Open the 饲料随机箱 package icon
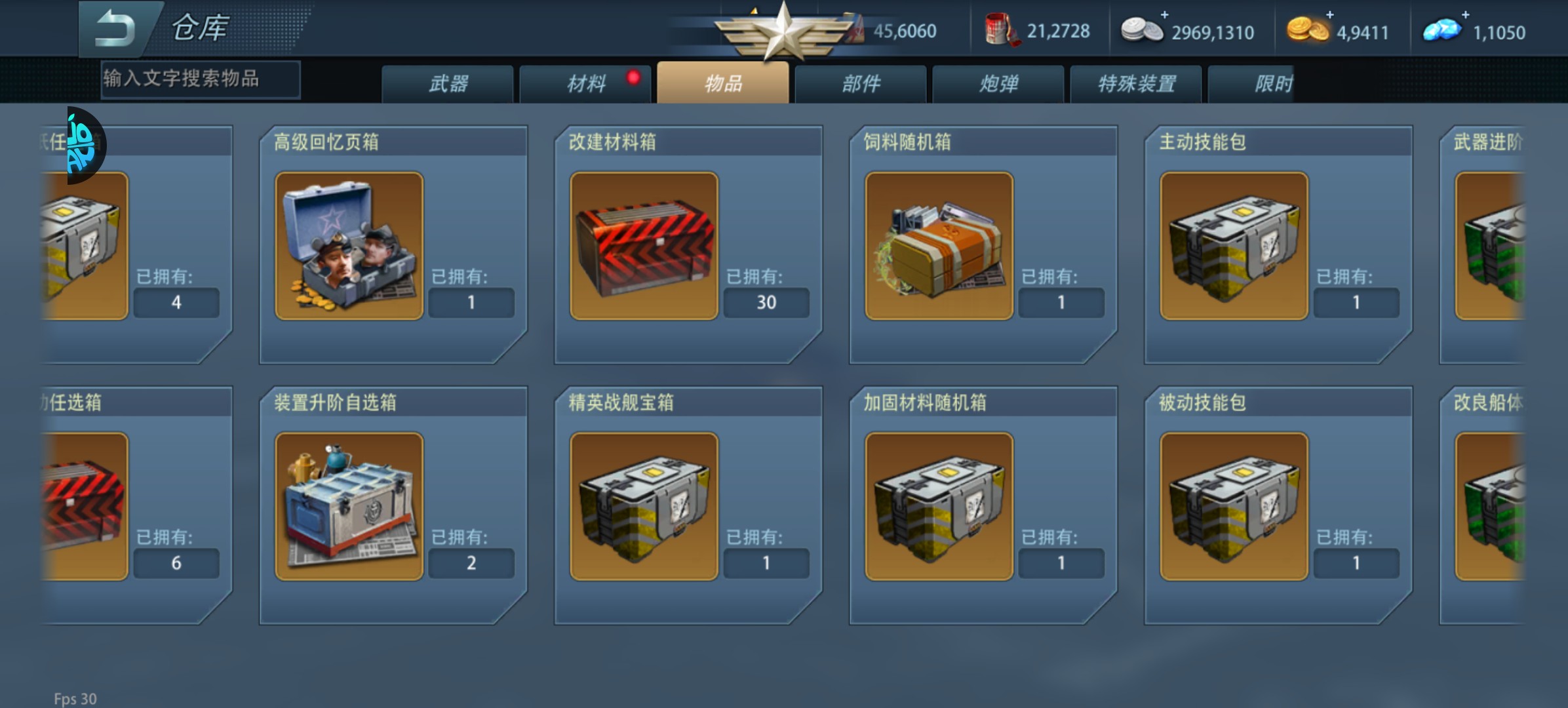The height and width of the screenshot is (708, 1568). click(939, 246)
